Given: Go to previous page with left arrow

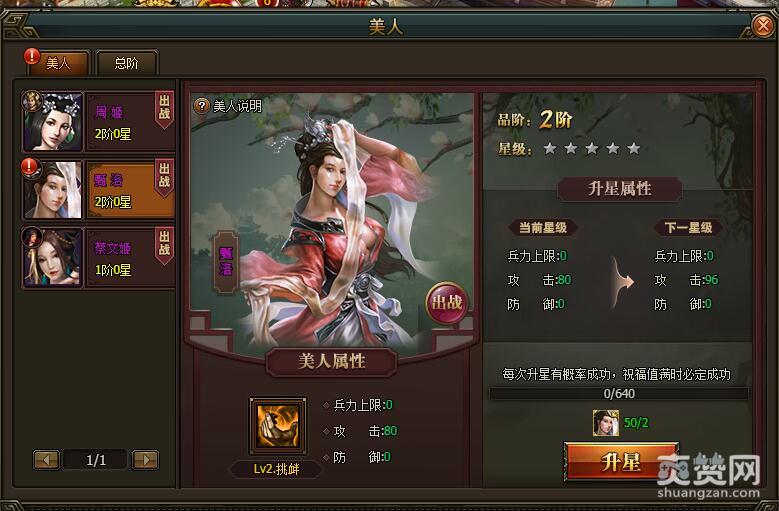Looking at the screenshot, I should coord(46,460).
